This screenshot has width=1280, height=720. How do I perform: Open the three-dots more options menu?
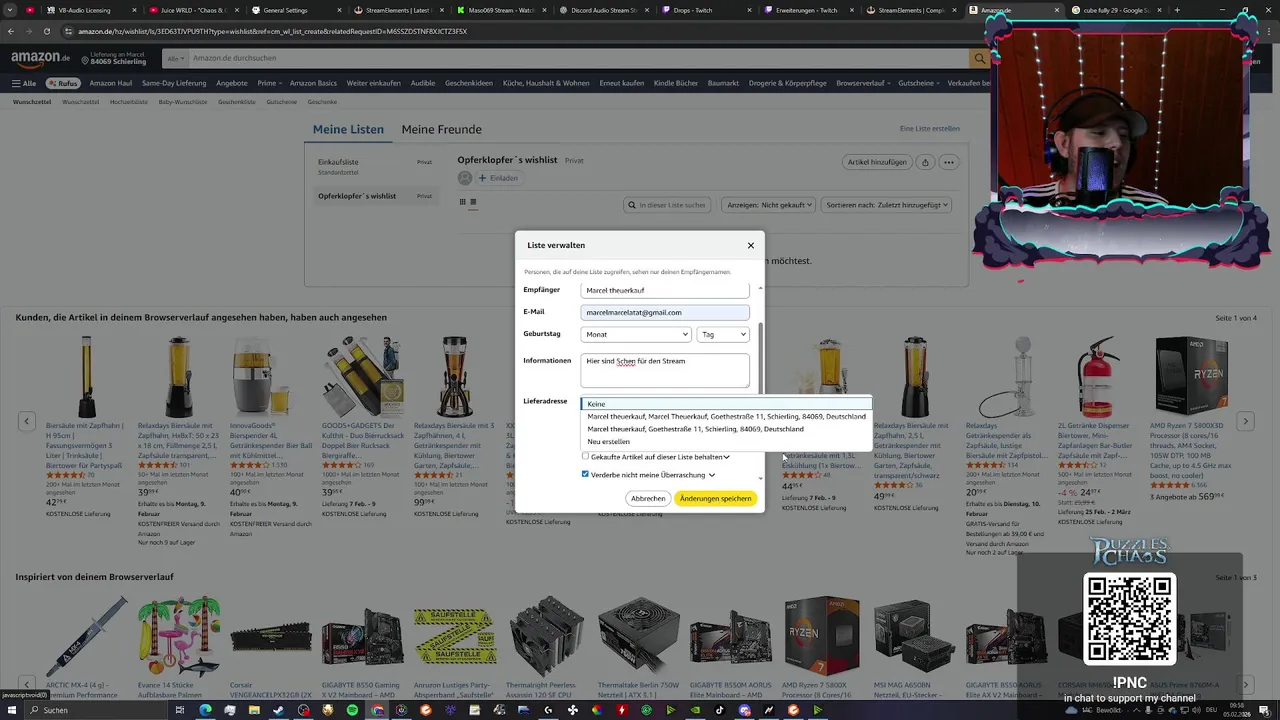pos(949,162)
